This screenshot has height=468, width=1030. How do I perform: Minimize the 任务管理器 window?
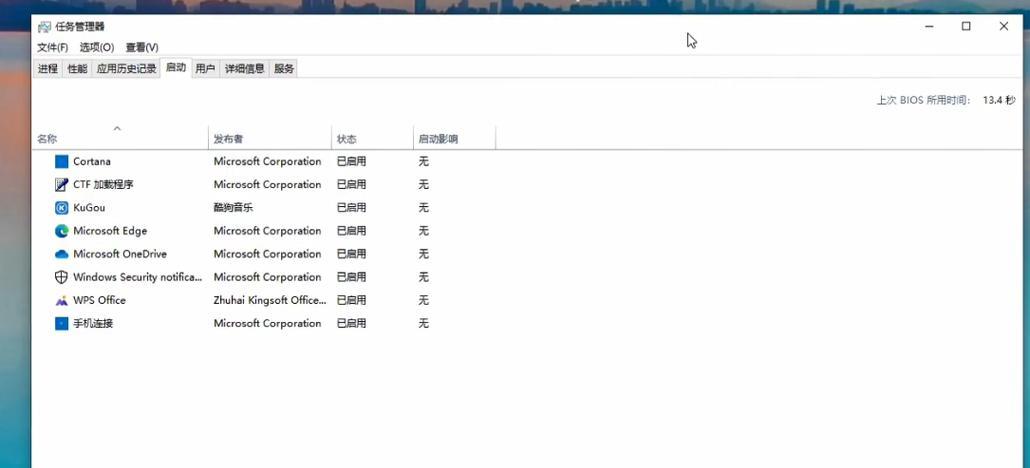pyautogui.click(x=929, y=26)
